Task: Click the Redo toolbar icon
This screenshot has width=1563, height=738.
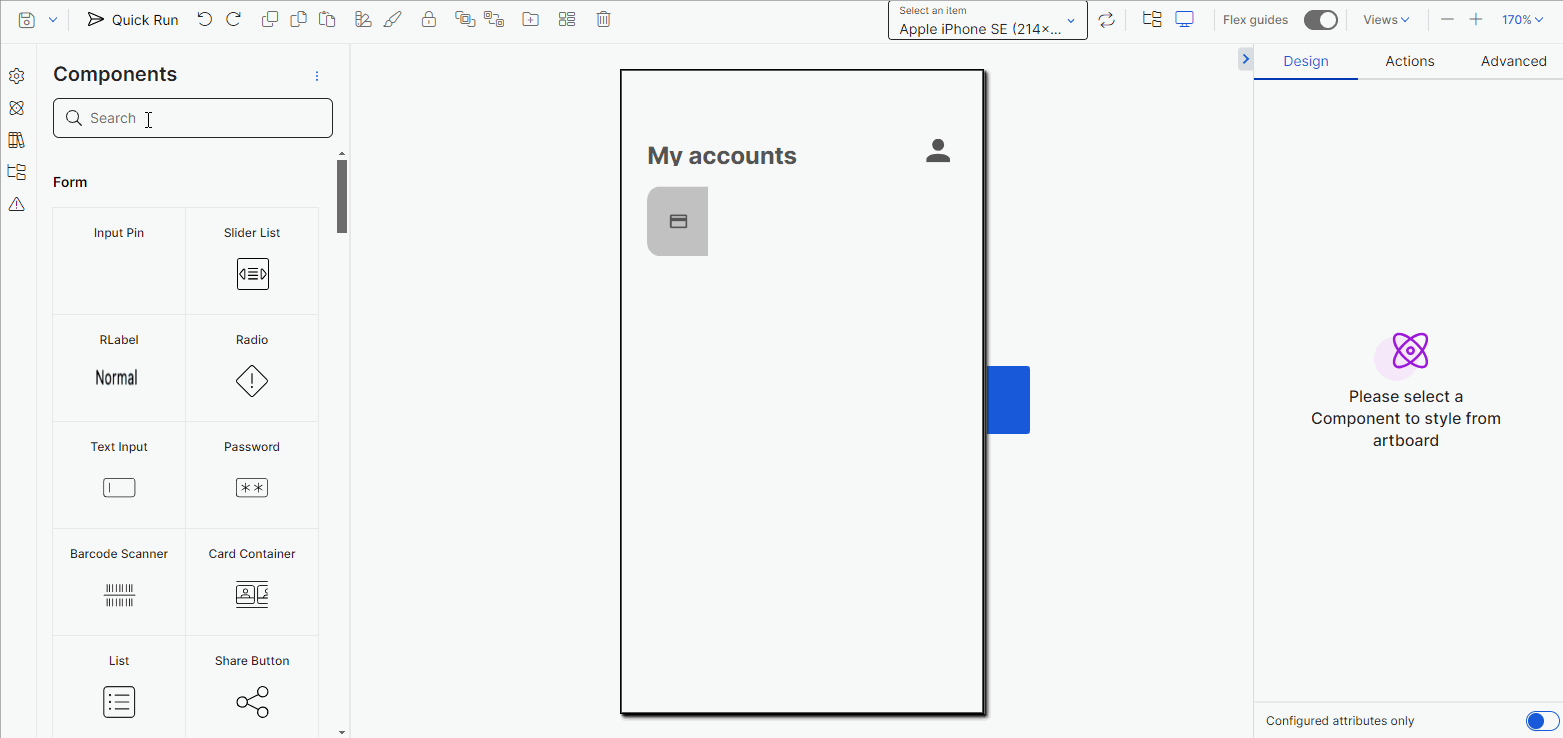Action: coord(235,18)
